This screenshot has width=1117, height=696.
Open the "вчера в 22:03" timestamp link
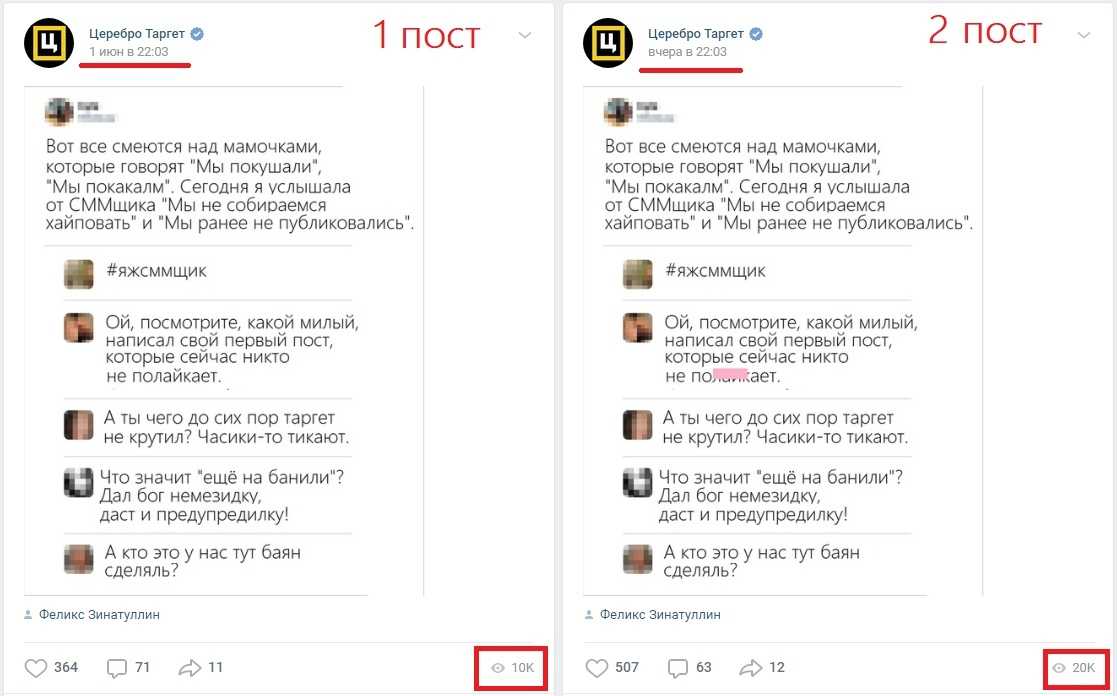(687, 51)
